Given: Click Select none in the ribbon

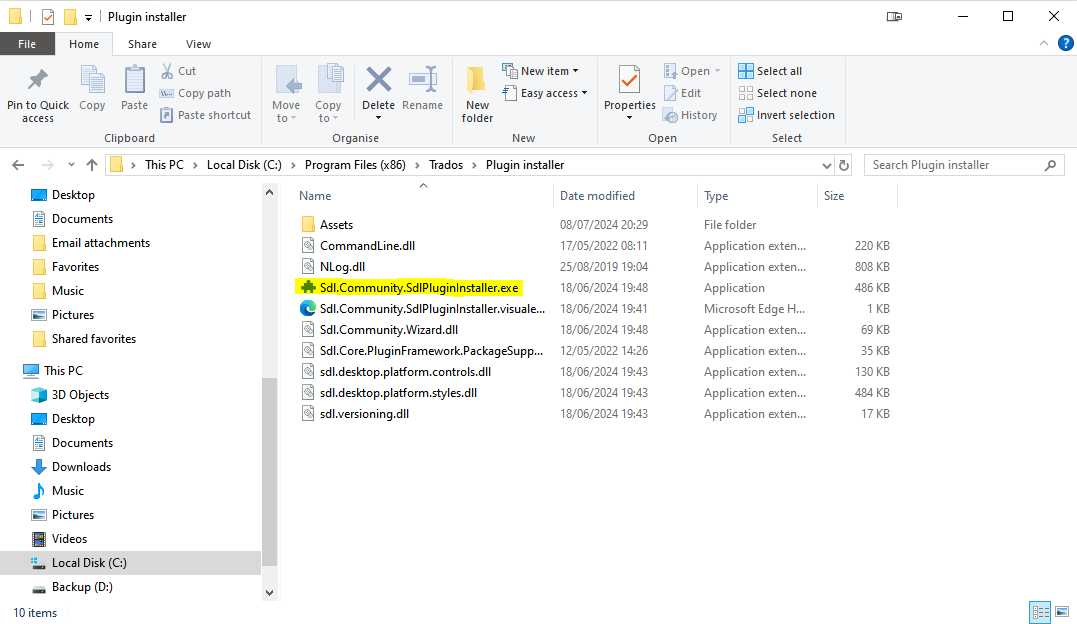Looking at the screenshot, I should [x=778, y=93].
